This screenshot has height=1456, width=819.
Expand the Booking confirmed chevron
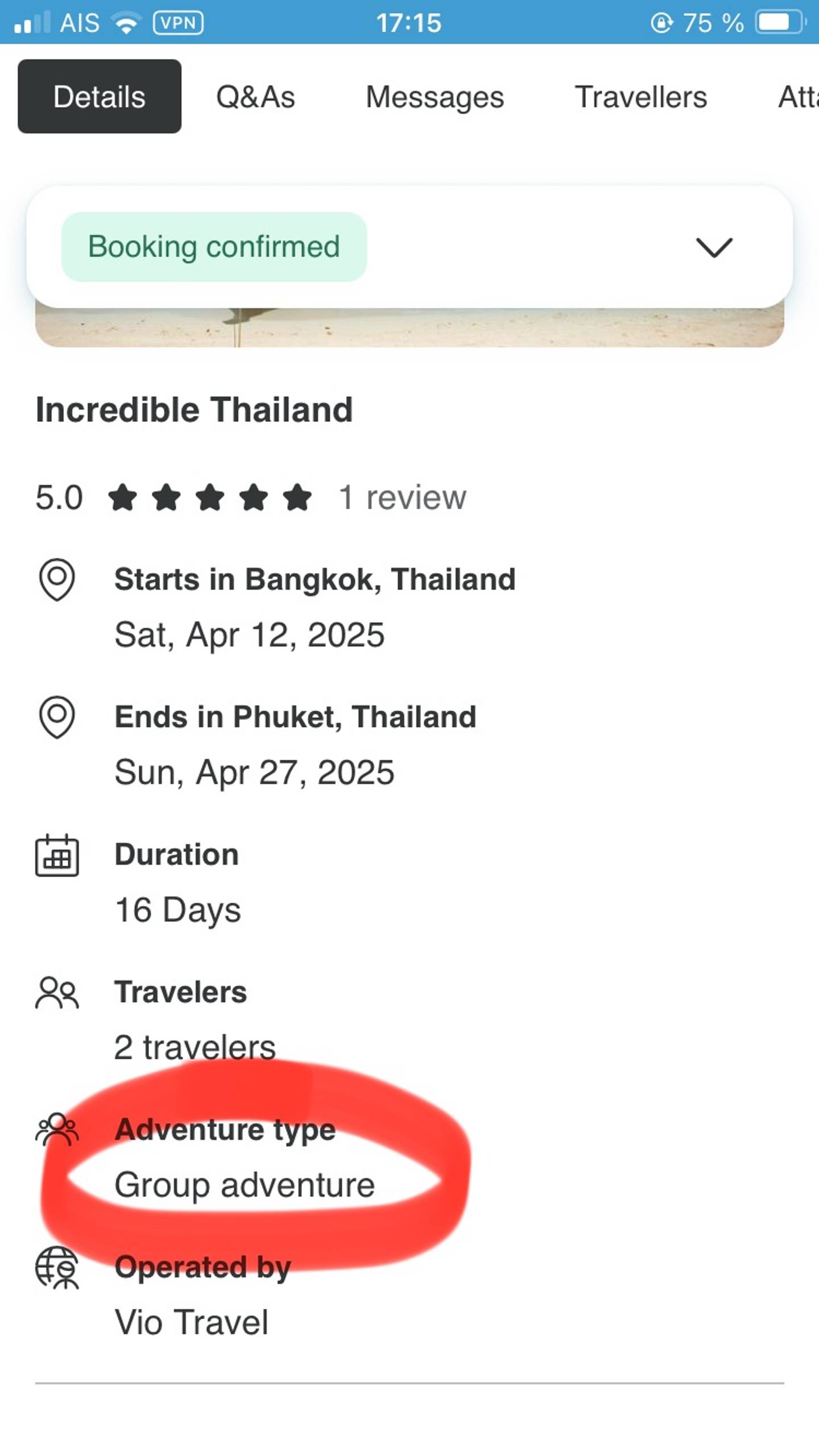point(714,247)
